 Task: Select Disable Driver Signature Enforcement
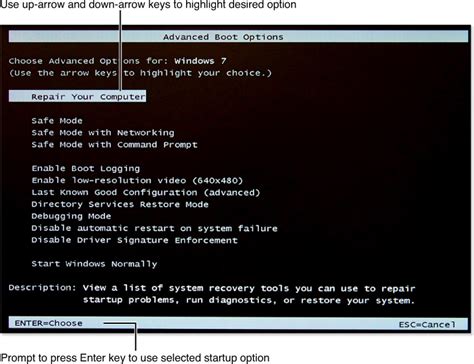point(134,240)
